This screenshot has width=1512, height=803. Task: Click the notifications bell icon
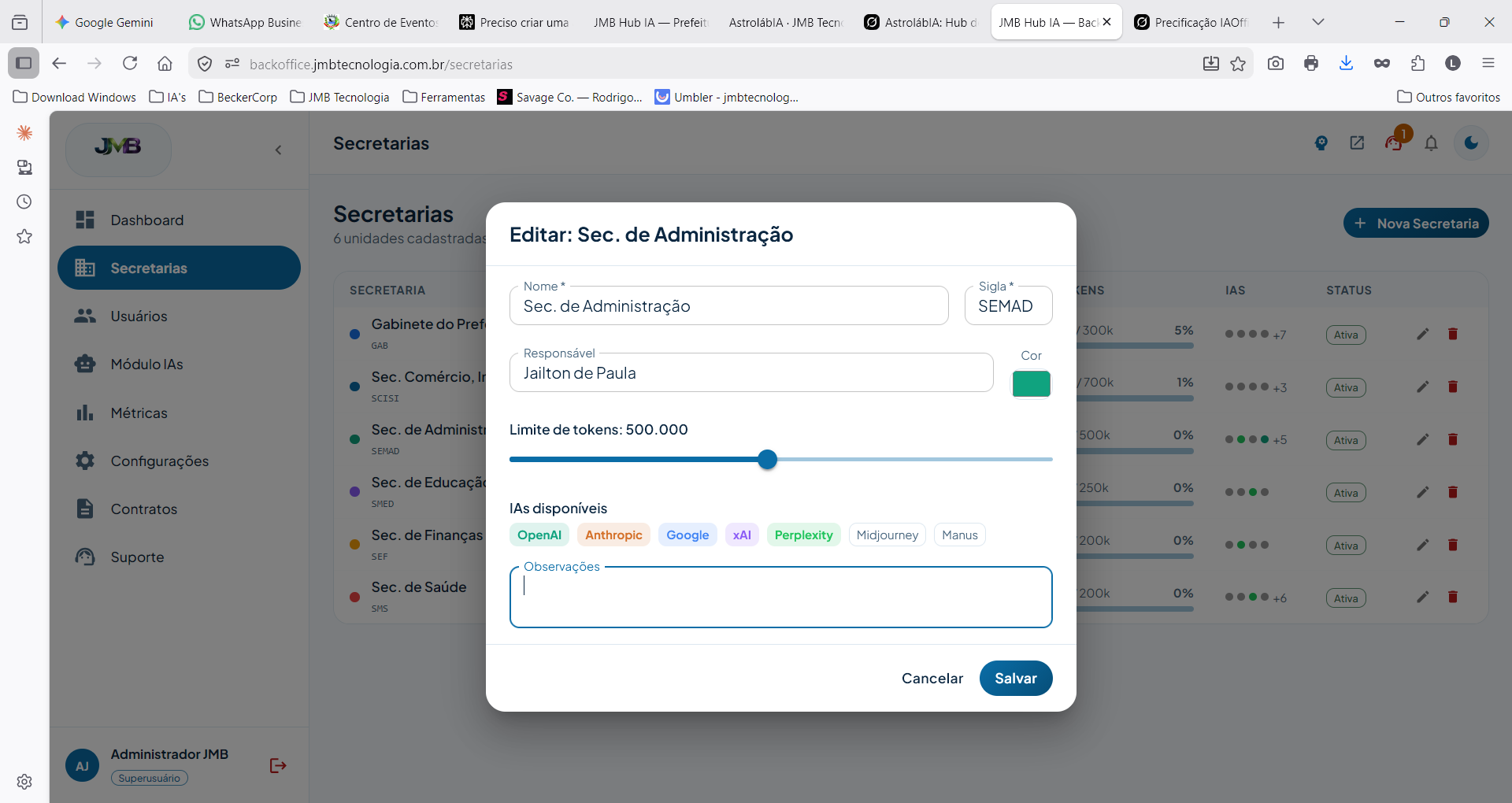point(1432,143)
